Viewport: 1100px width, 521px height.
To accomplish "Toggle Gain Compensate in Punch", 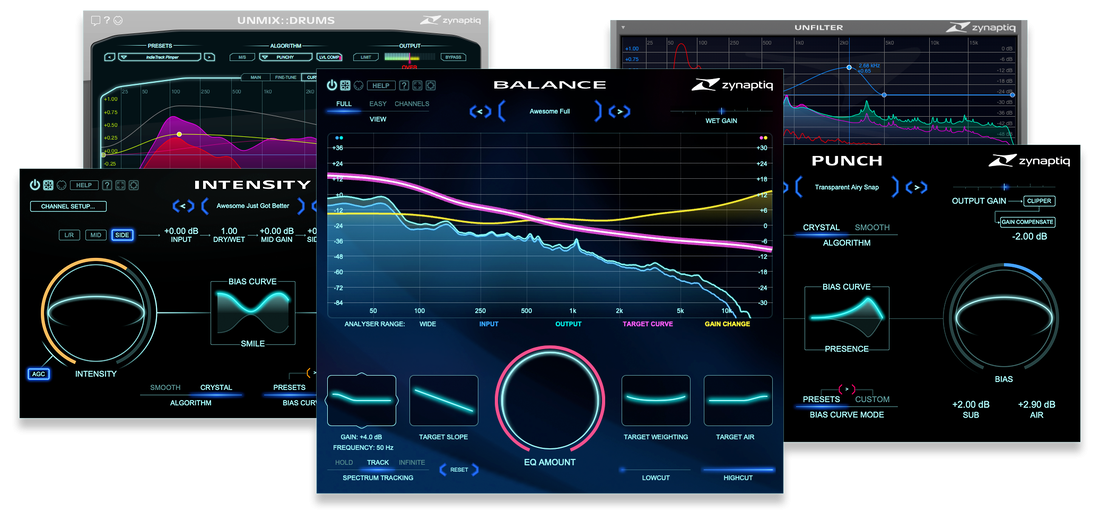I will click(x=1026, y=222).
